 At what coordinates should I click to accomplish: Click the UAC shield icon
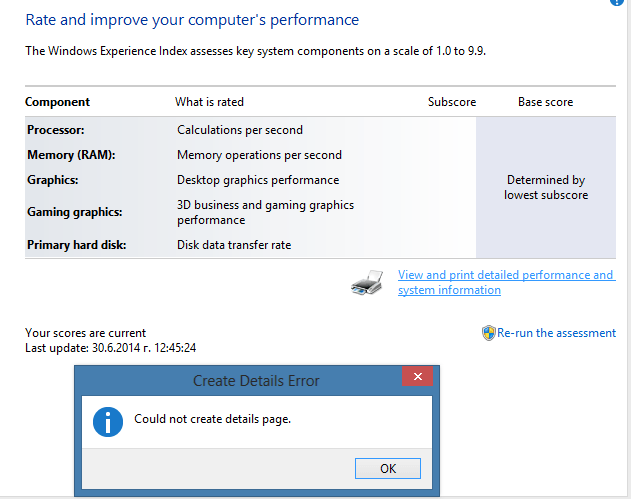(489, 333)
